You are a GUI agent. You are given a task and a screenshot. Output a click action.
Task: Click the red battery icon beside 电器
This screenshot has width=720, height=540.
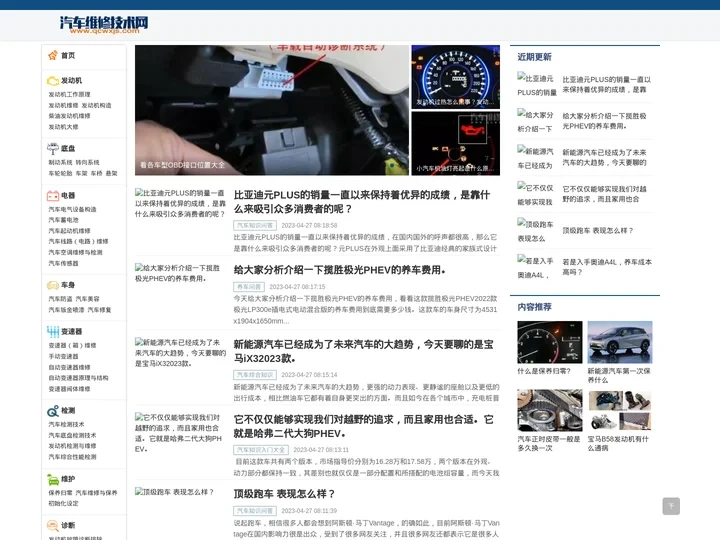pyautogui.click(x=53, y=196)
